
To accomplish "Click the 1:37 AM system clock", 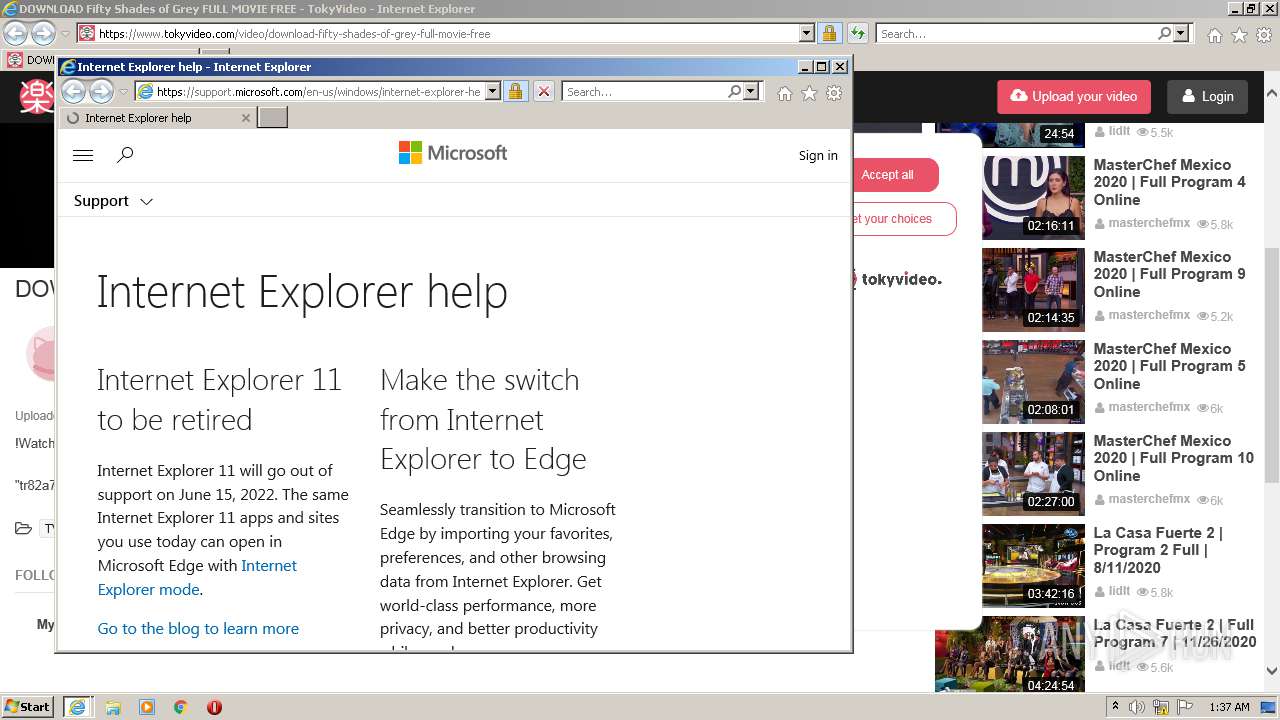I will click(1229, 707).
